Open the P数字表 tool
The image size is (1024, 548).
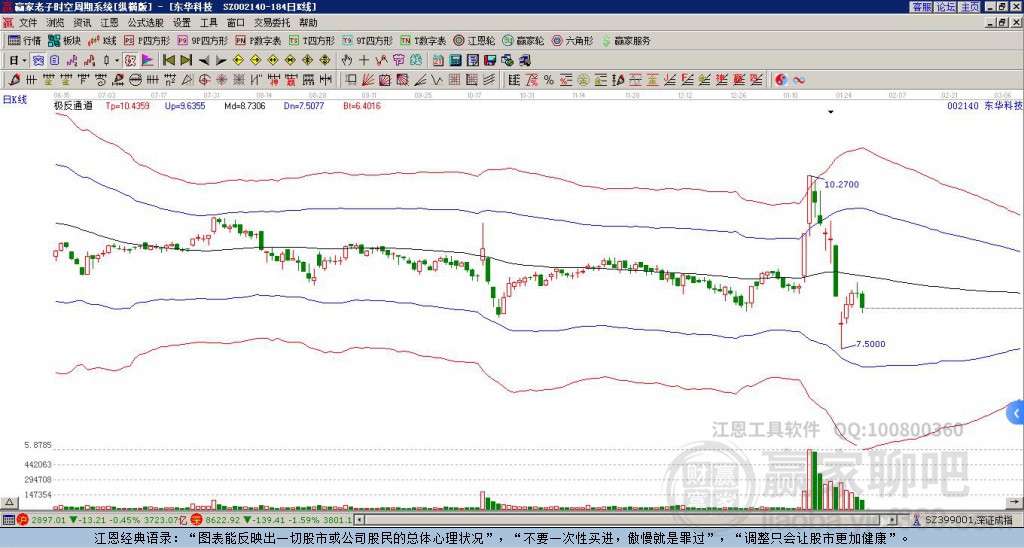pyautogui.click(x=258, y=40)
